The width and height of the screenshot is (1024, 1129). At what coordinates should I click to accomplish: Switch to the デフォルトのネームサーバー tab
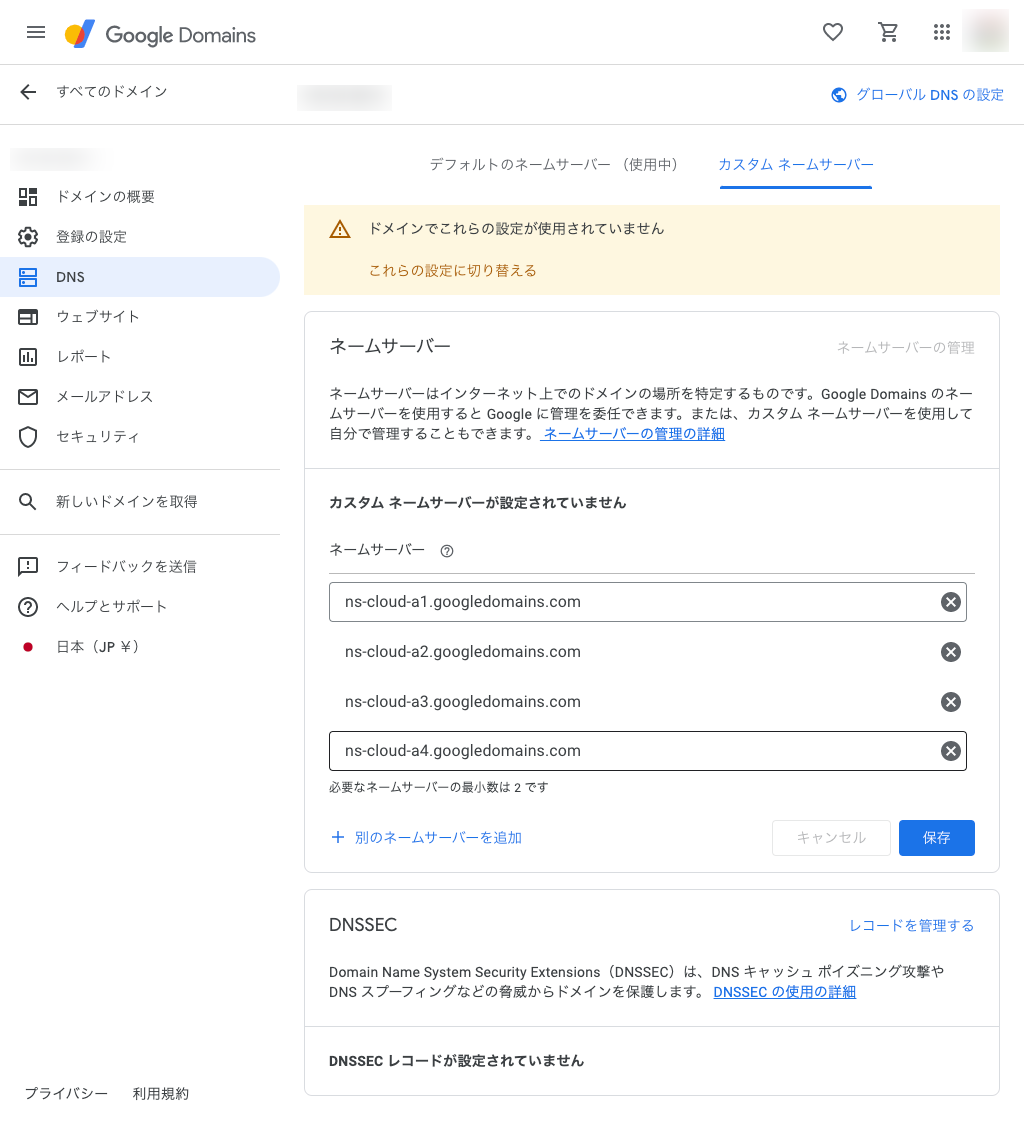554,164
